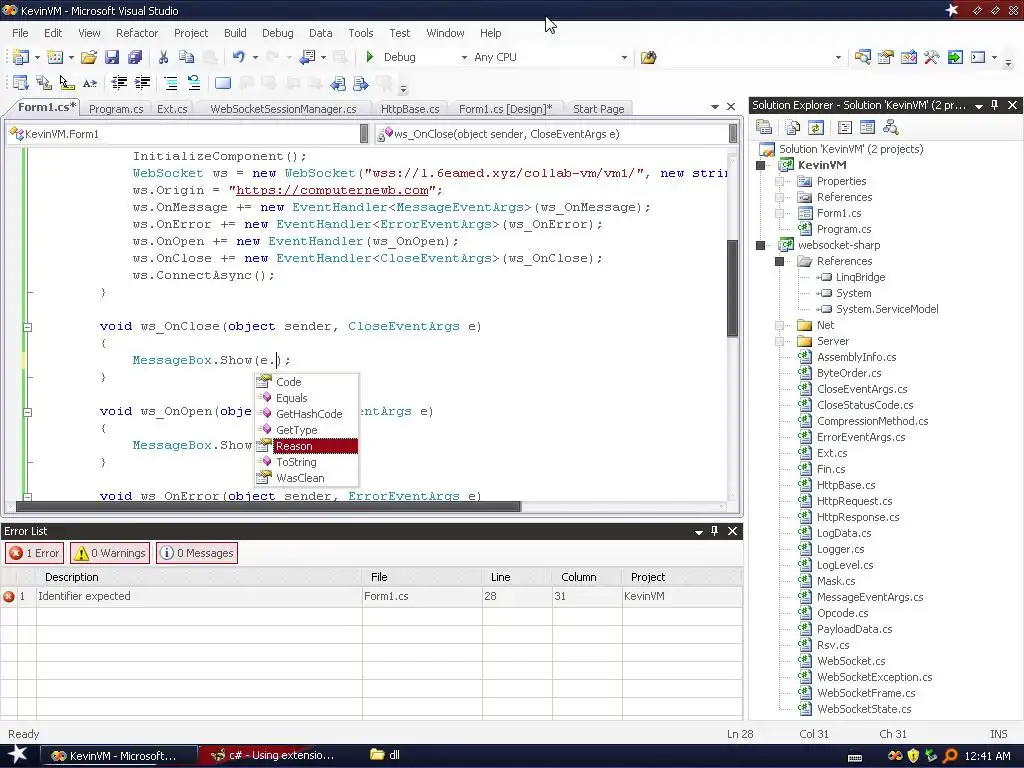Decrease line indent from text editor toolbar
The height and width of the screenshot is (768, 1024).
119,83
